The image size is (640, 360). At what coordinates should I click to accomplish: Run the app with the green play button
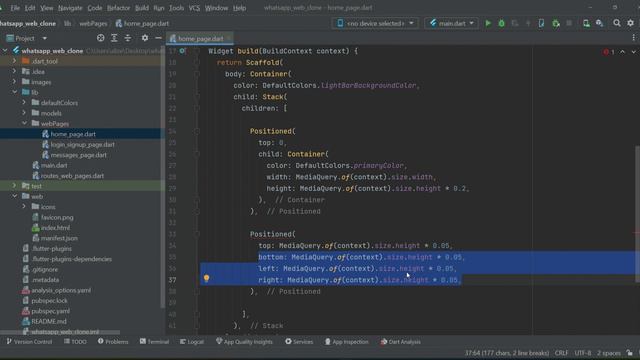(x=488, y=23)
